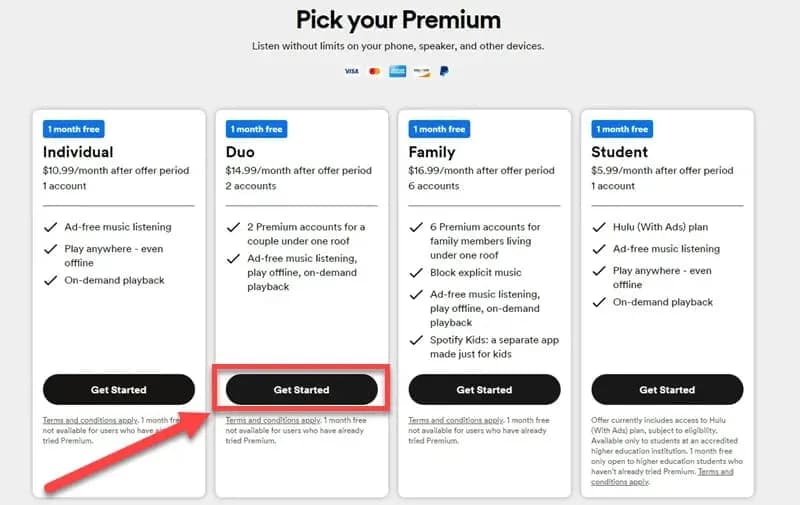Click the Duo plan's 1 month free badge
800x505 pixels.
[x=257, y=129]
